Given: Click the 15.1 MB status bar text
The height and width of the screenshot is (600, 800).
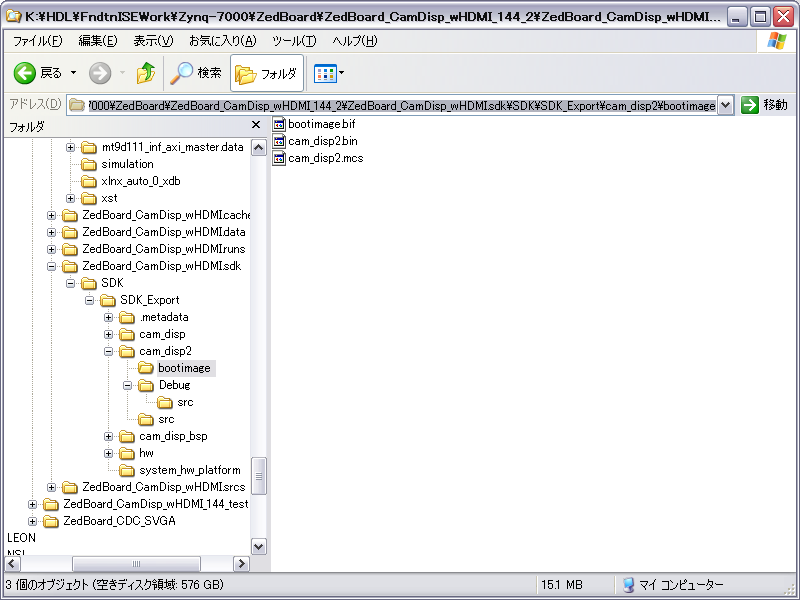Looking at the screenshot, I should pos(562,585).
